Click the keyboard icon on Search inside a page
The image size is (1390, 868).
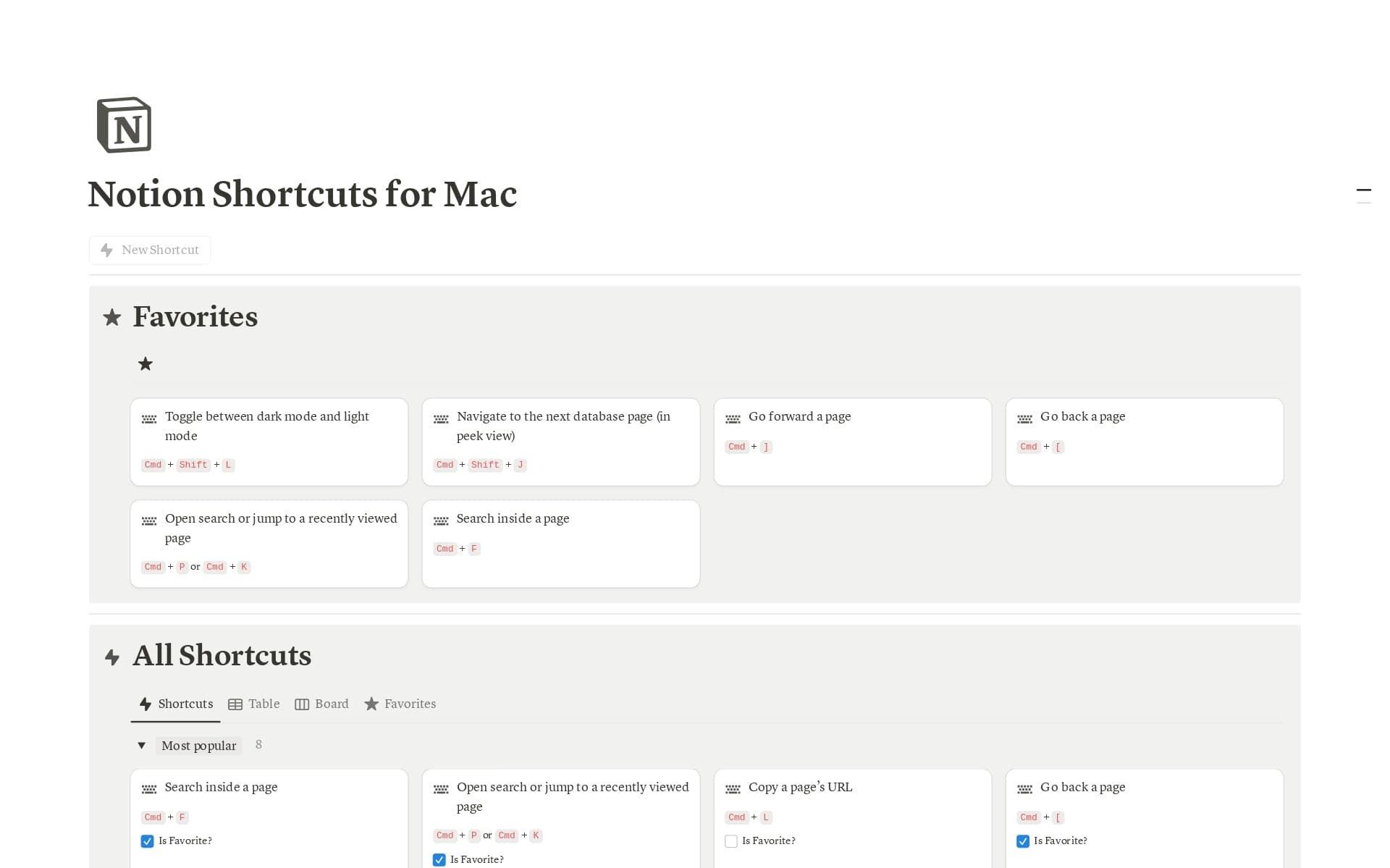click(x=440, y=521)
